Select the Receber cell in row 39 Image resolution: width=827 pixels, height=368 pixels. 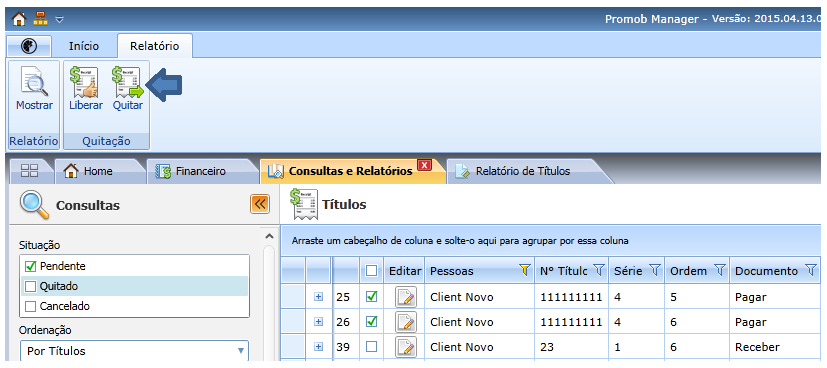point(775,347)
